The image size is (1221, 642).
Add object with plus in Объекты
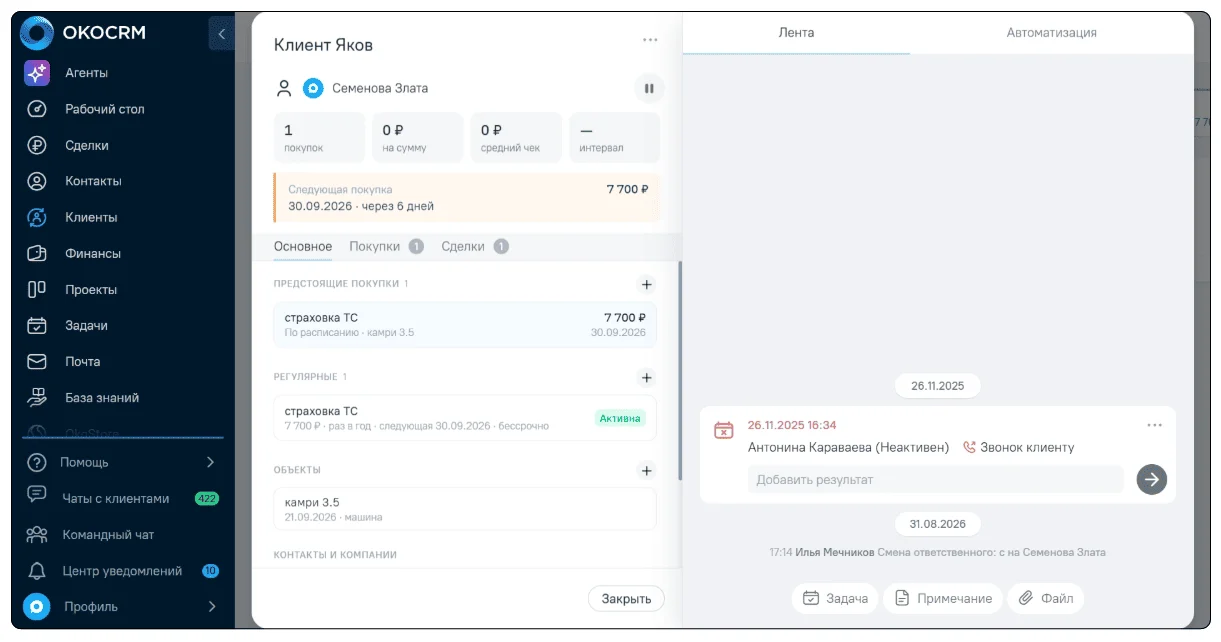click(x=647, y=470)
